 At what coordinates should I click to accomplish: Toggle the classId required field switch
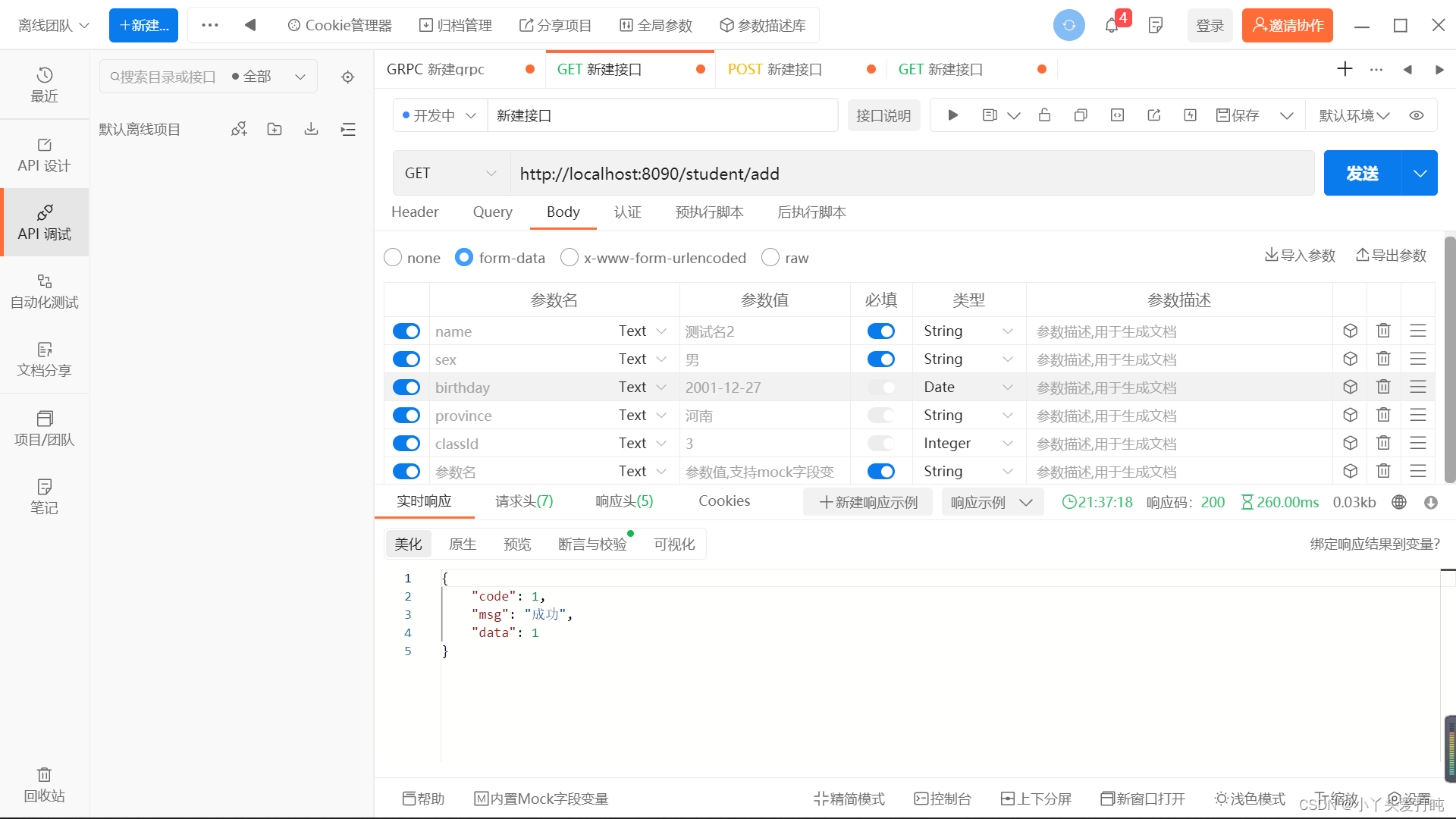[x=881, y=443]
